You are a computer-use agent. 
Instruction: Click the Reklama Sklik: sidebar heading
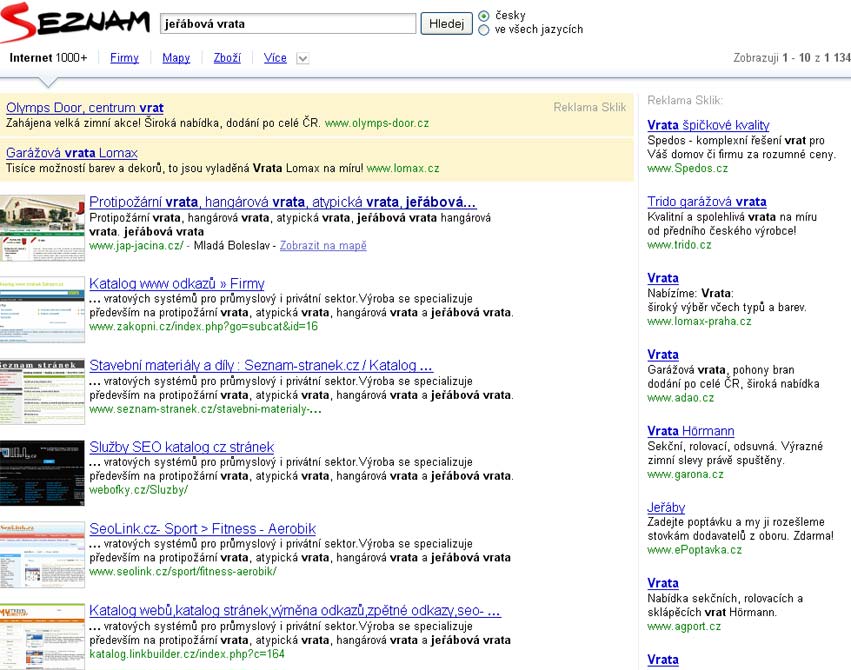click(x=685, y=100)
